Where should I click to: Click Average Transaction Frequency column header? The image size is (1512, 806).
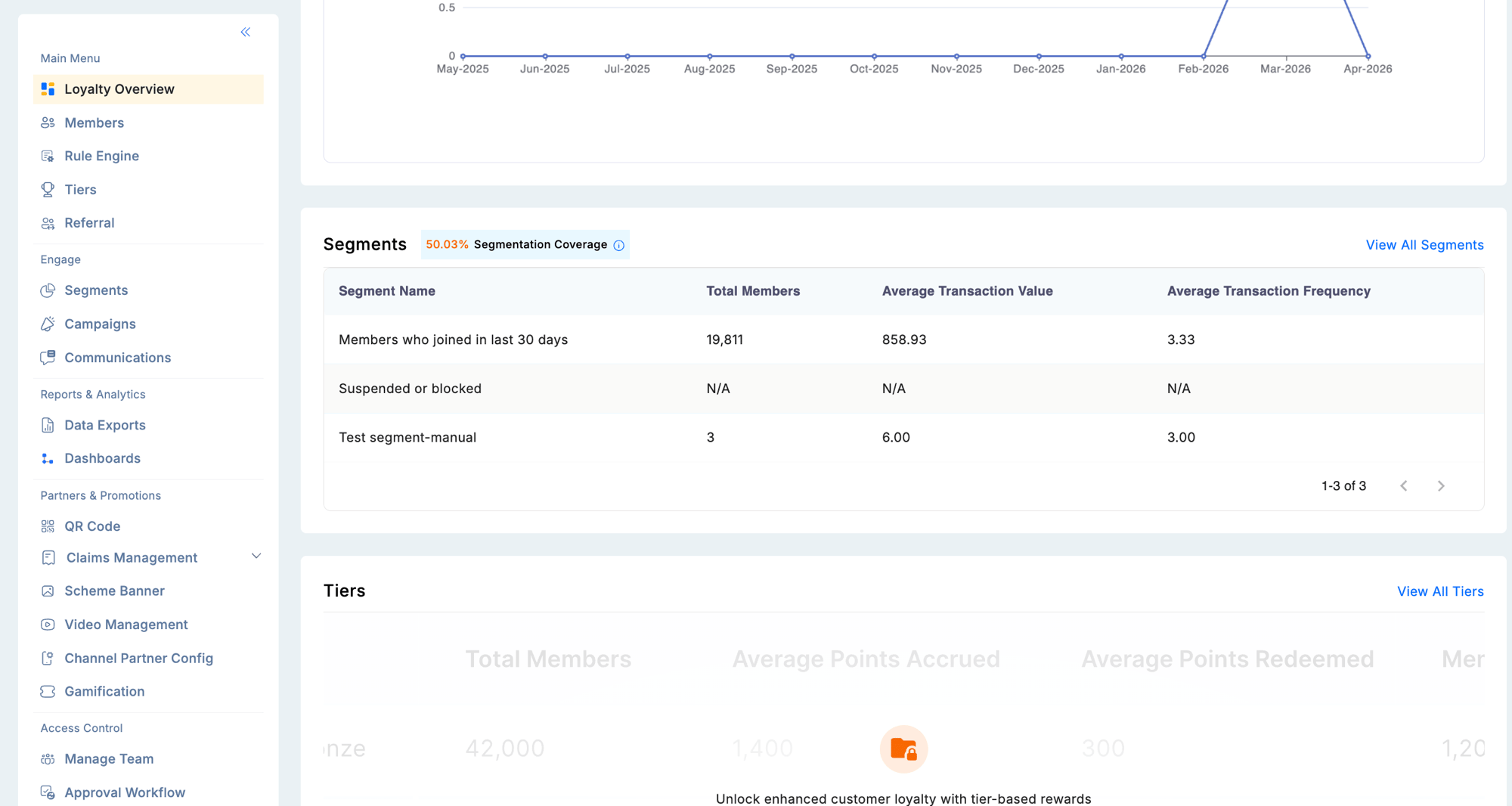click(1269, 291)
